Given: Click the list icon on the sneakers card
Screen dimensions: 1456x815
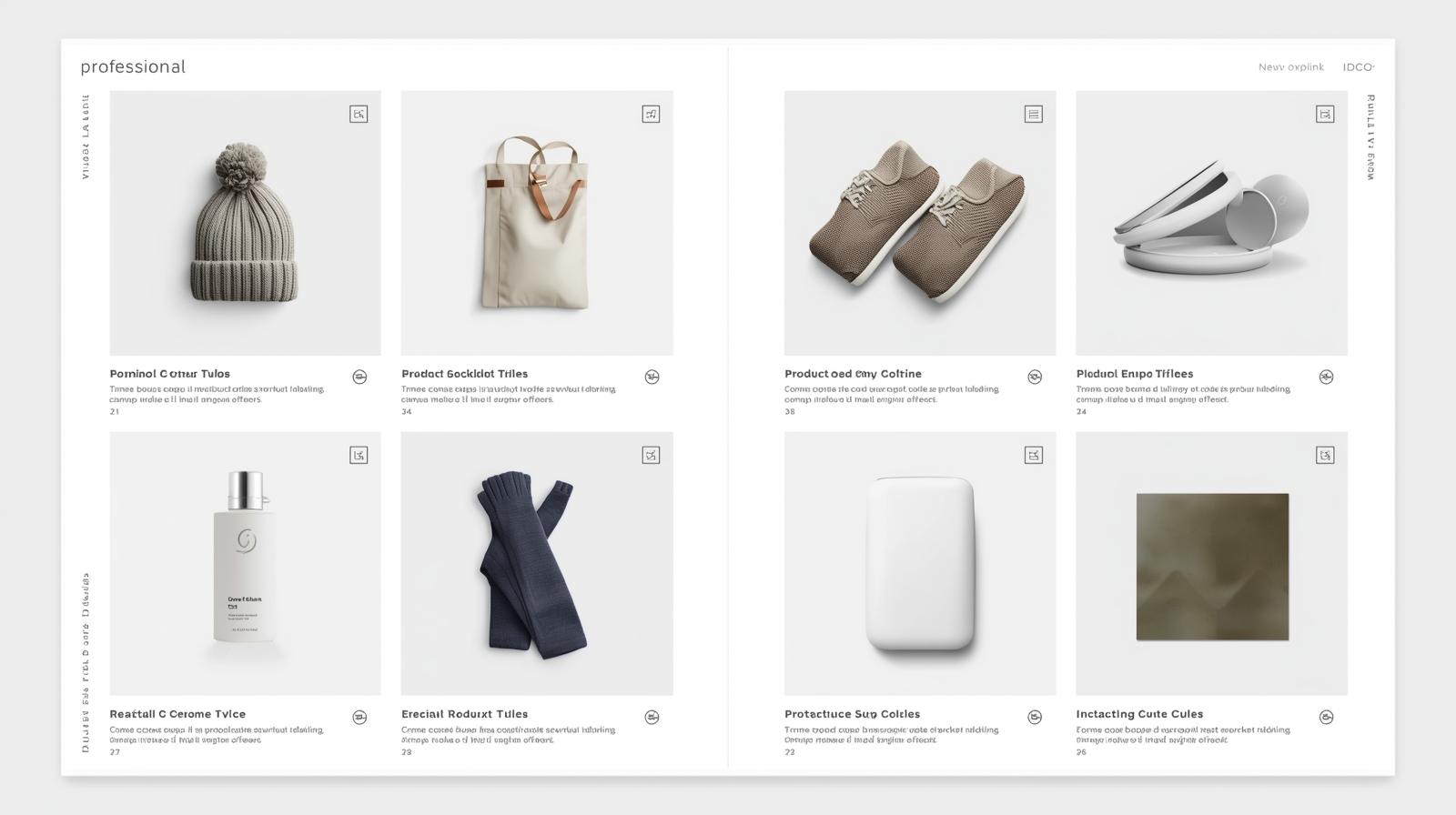Looking at the screenshot, I should [1034, 114].
